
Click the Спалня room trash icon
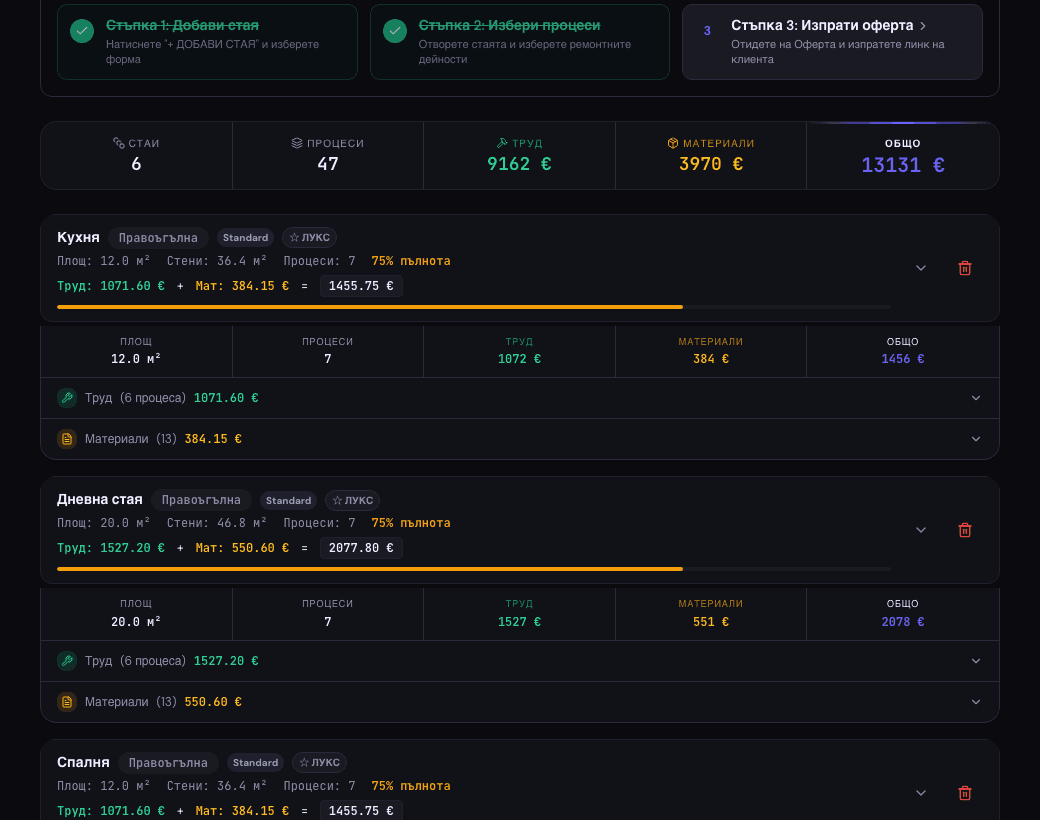coord(965,793)
